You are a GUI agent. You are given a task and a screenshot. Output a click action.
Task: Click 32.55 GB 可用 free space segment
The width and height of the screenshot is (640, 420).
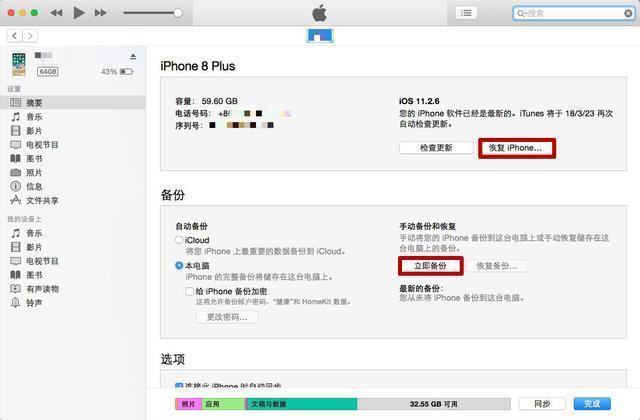pyautogui.click(x=434, y=404)
